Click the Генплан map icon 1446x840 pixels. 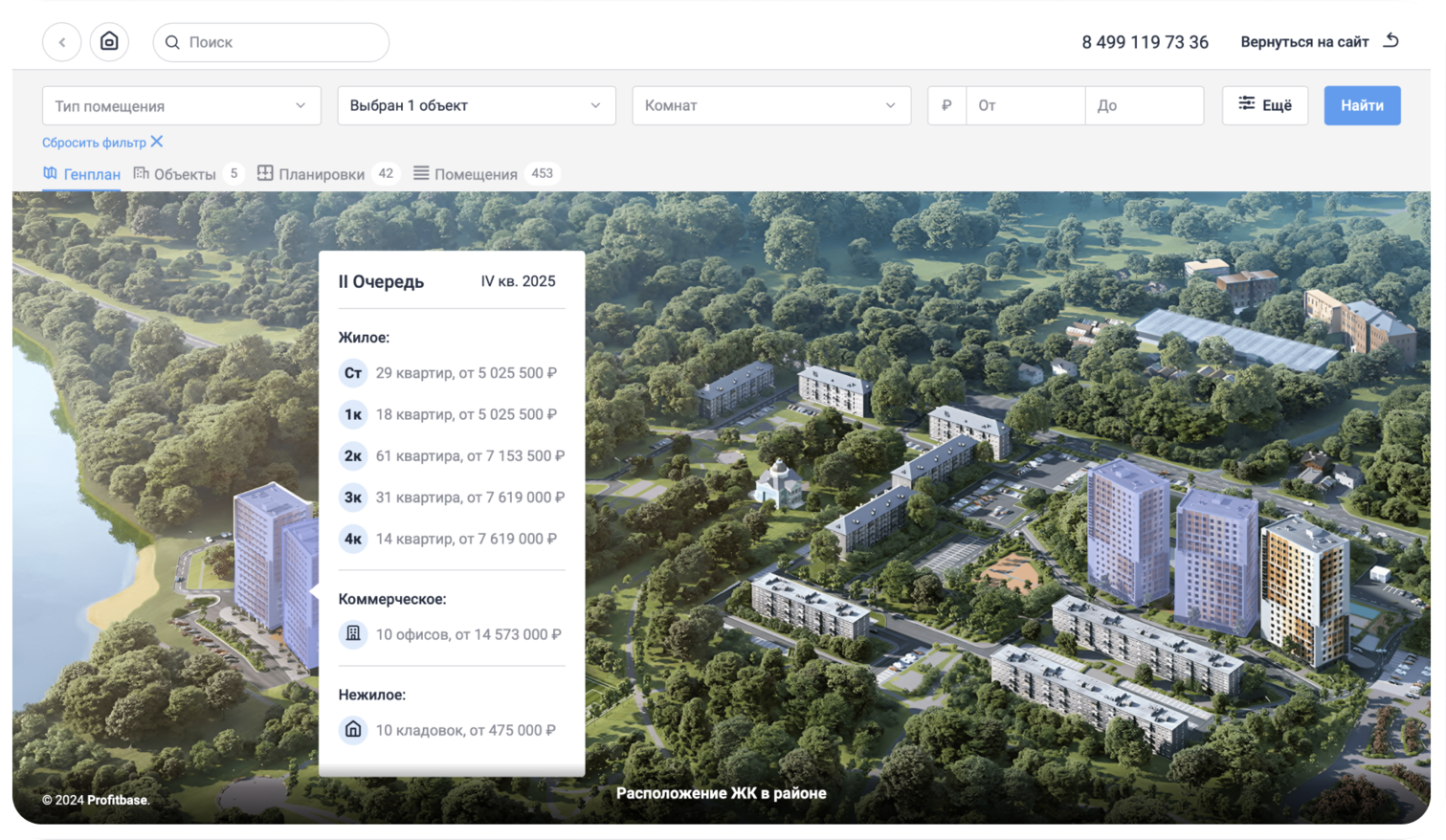[x=50, y=173]
